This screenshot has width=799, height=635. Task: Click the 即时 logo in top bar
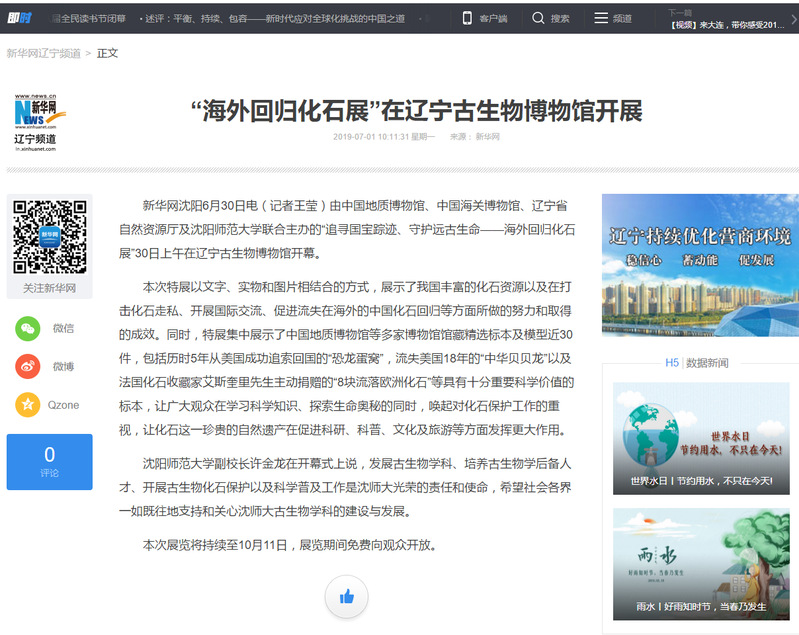tap(19, 17)
